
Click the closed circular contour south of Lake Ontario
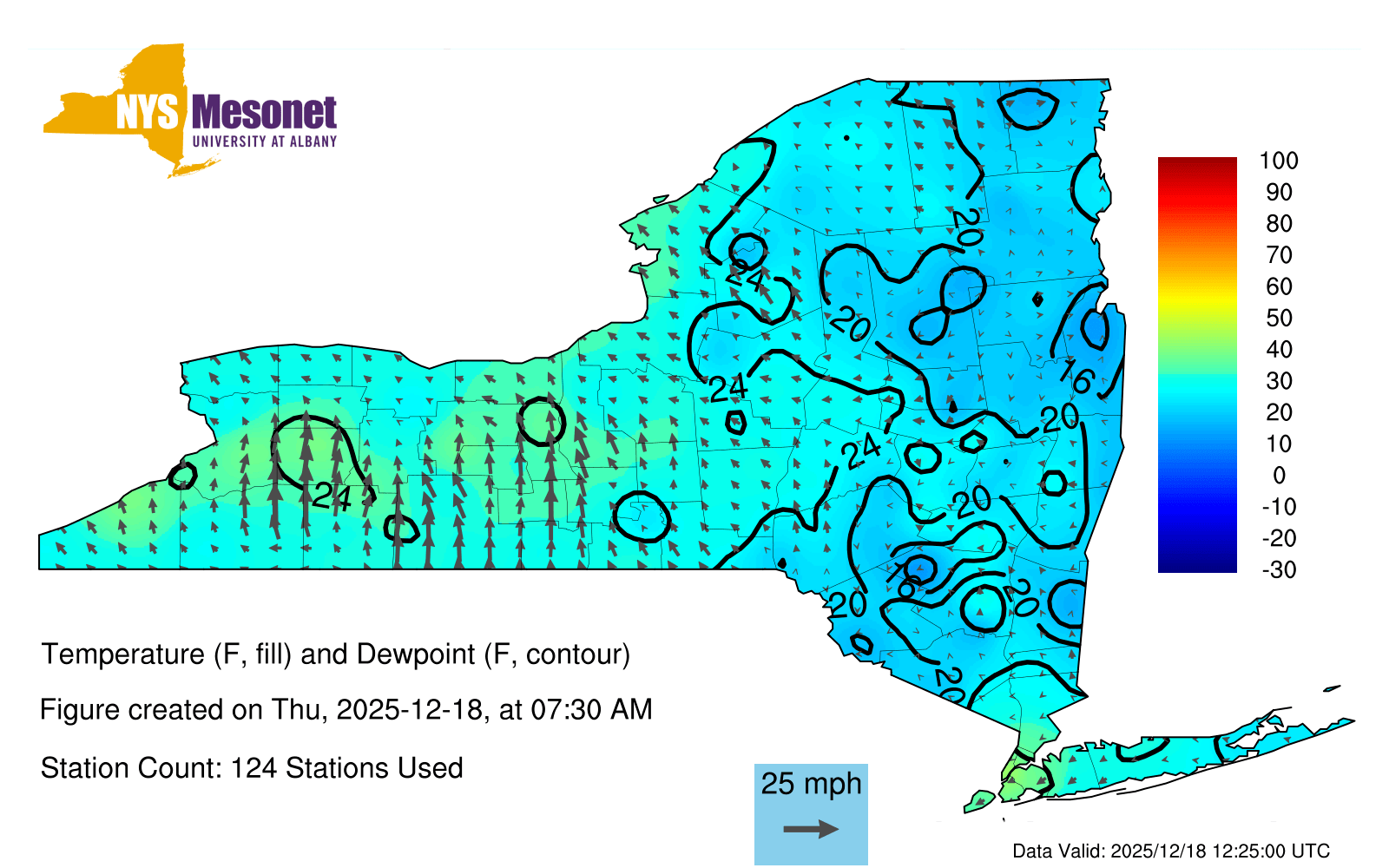(x=541, y=422)
